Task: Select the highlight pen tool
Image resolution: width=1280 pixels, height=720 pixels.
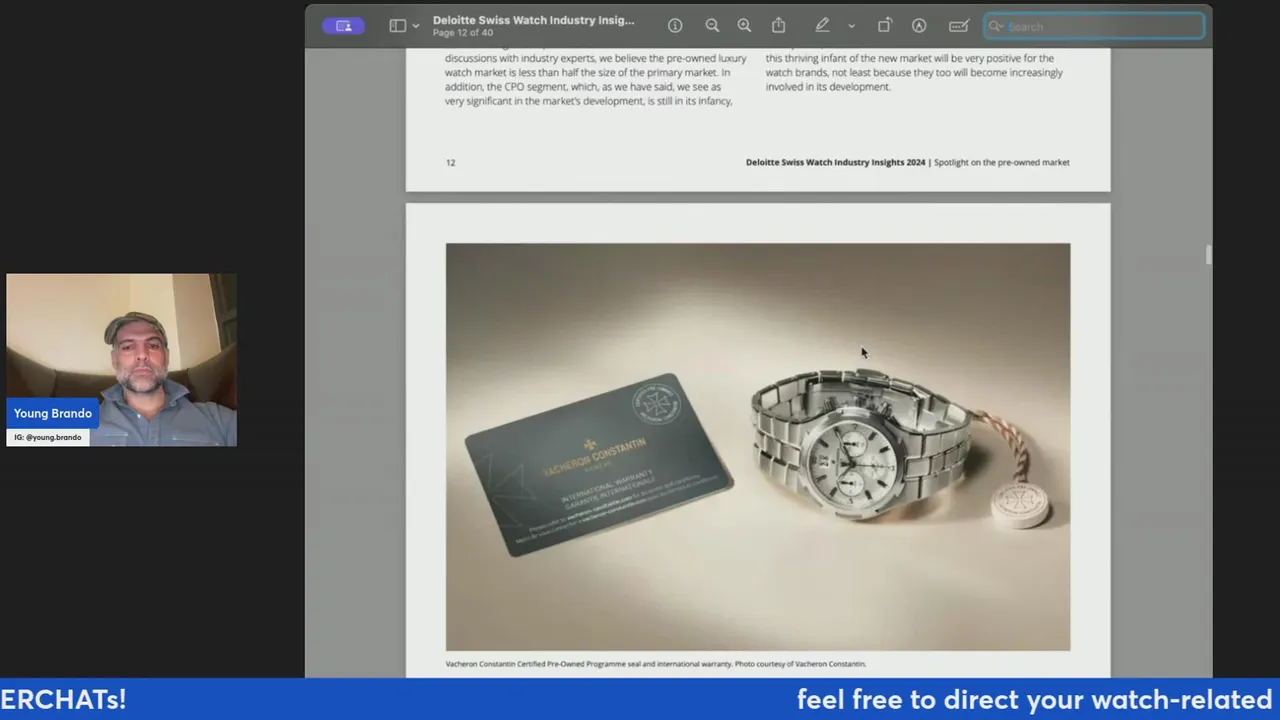Action: click(x=822, y=26)
